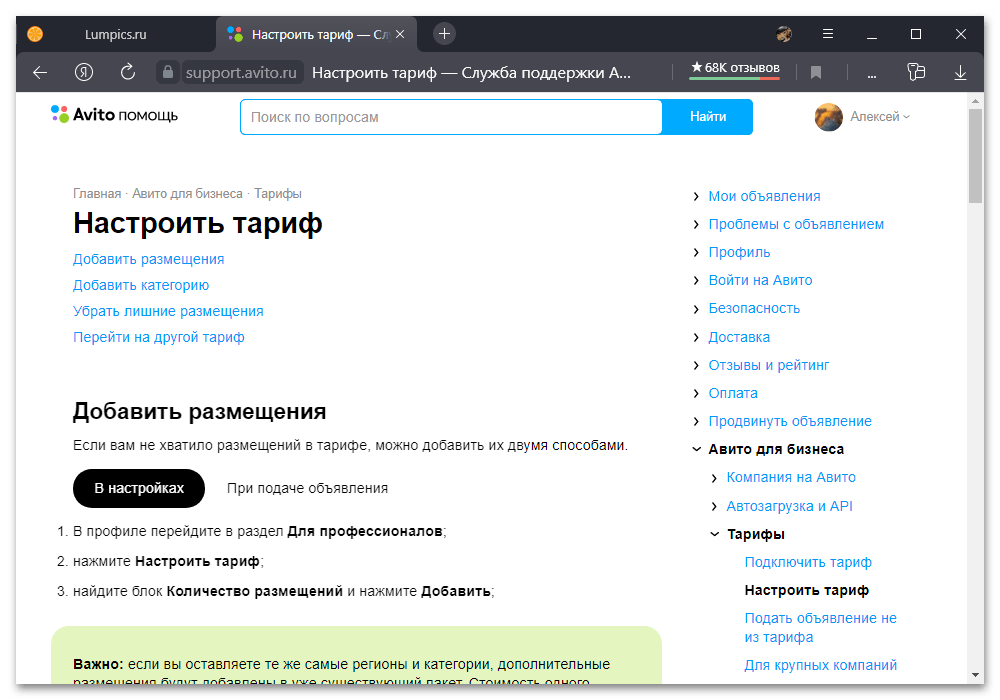Jump to Добавить размещения anchor link
Image resolution: width=1000 pixels, height=700 pixels.
pos(149,259)
